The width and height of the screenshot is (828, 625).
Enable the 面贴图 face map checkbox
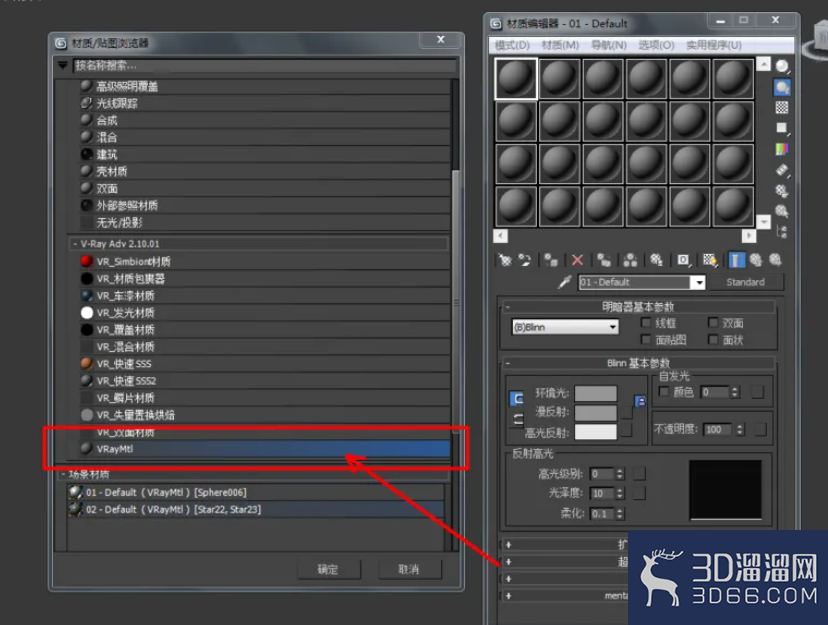(x=645, y=339)
